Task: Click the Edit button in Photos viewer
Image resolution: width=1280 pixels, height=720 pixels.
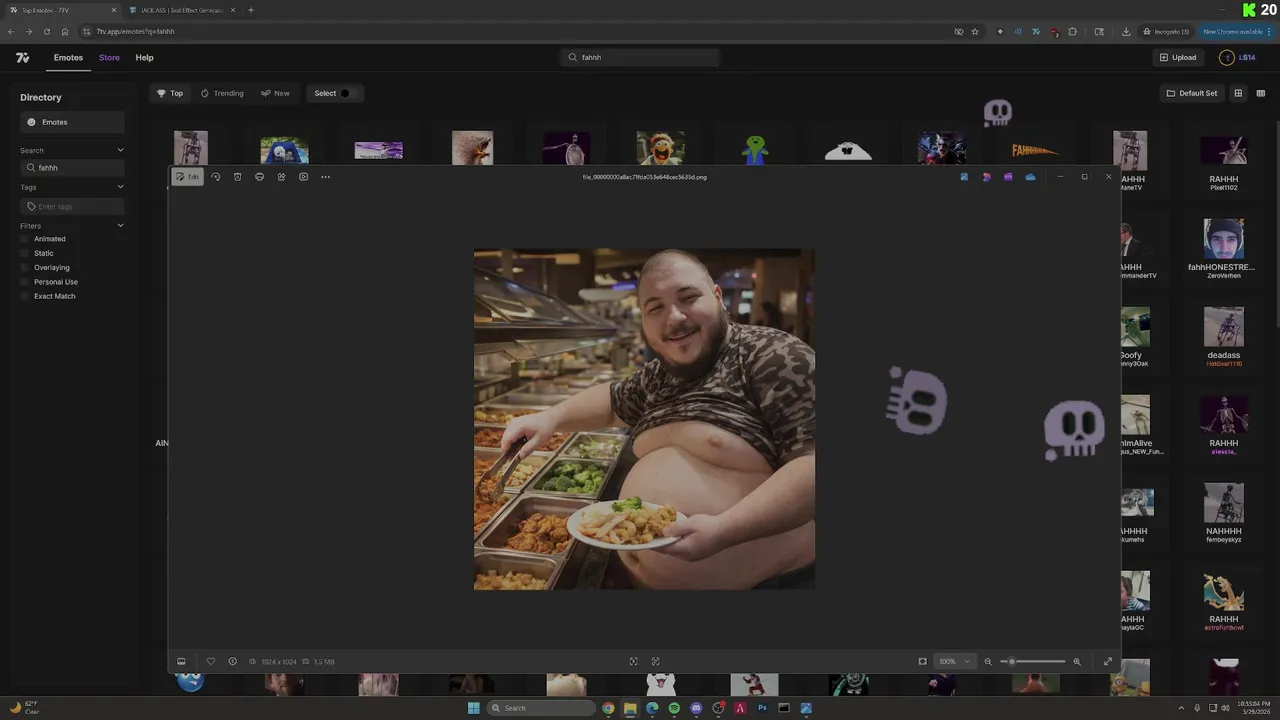Action: pos(188,177)
